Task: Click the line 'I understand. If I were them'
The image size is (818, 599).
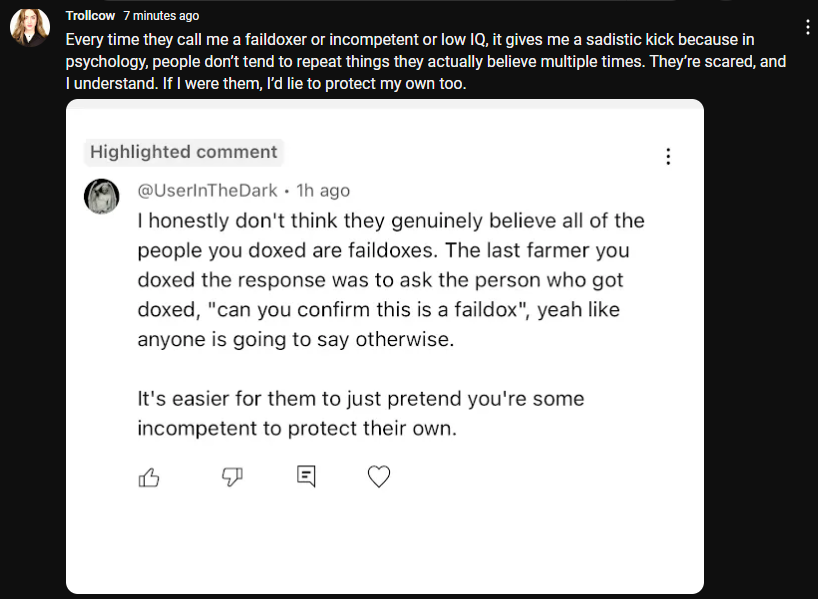Action: (266, 83)
